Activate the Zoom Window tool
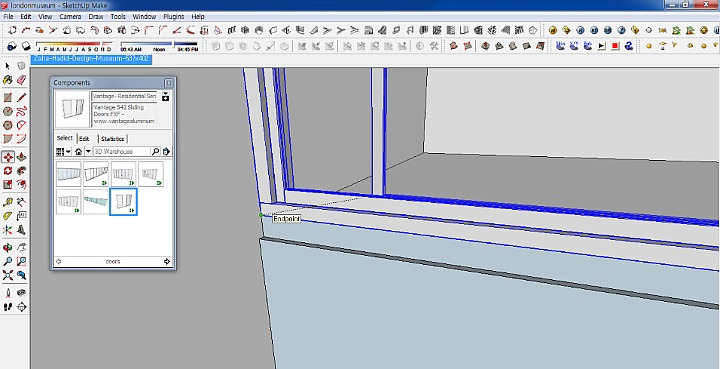This screenshot has width=720, height=369. coord(21,261)
